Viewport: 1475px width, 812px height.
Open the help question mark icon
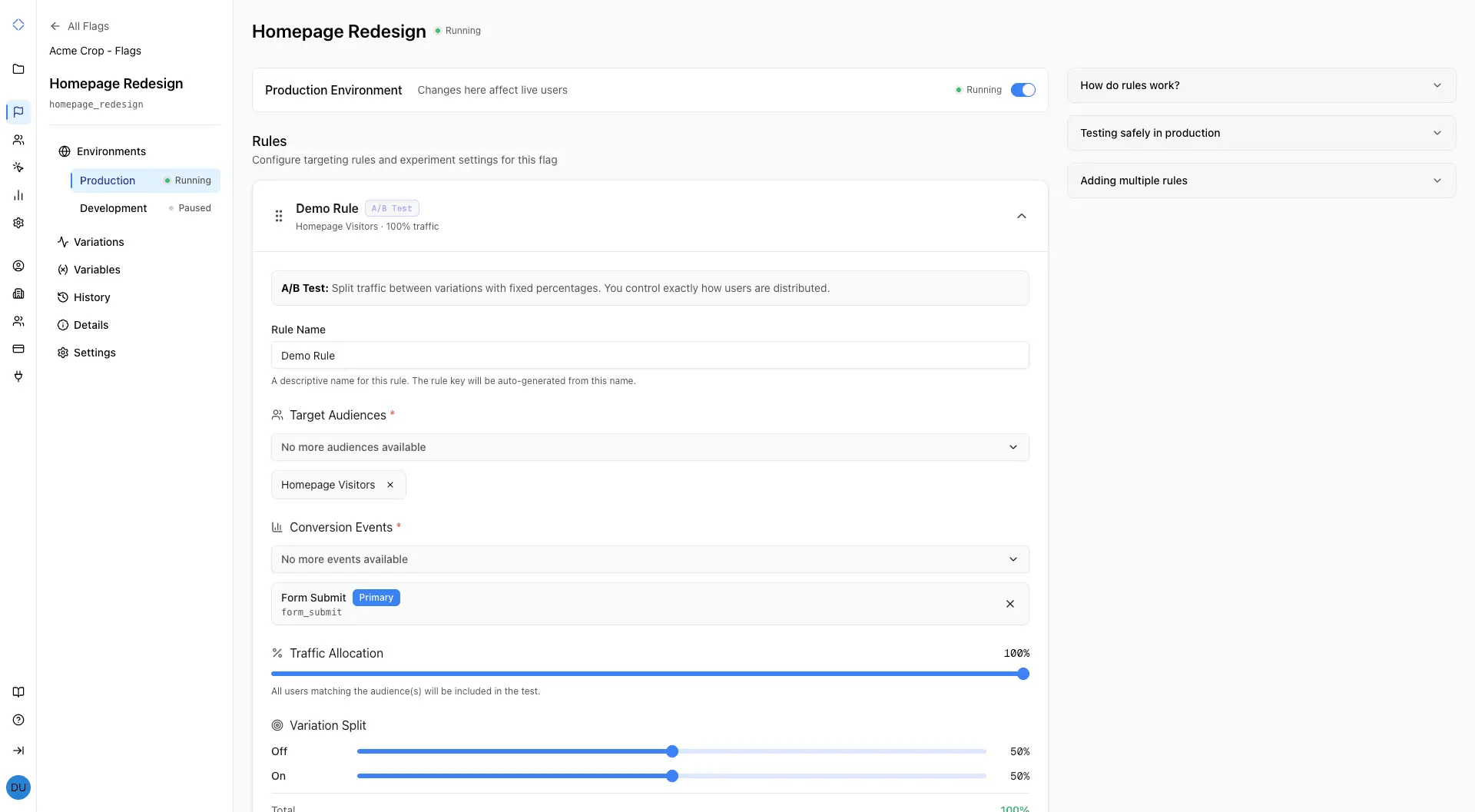(18, 720)
